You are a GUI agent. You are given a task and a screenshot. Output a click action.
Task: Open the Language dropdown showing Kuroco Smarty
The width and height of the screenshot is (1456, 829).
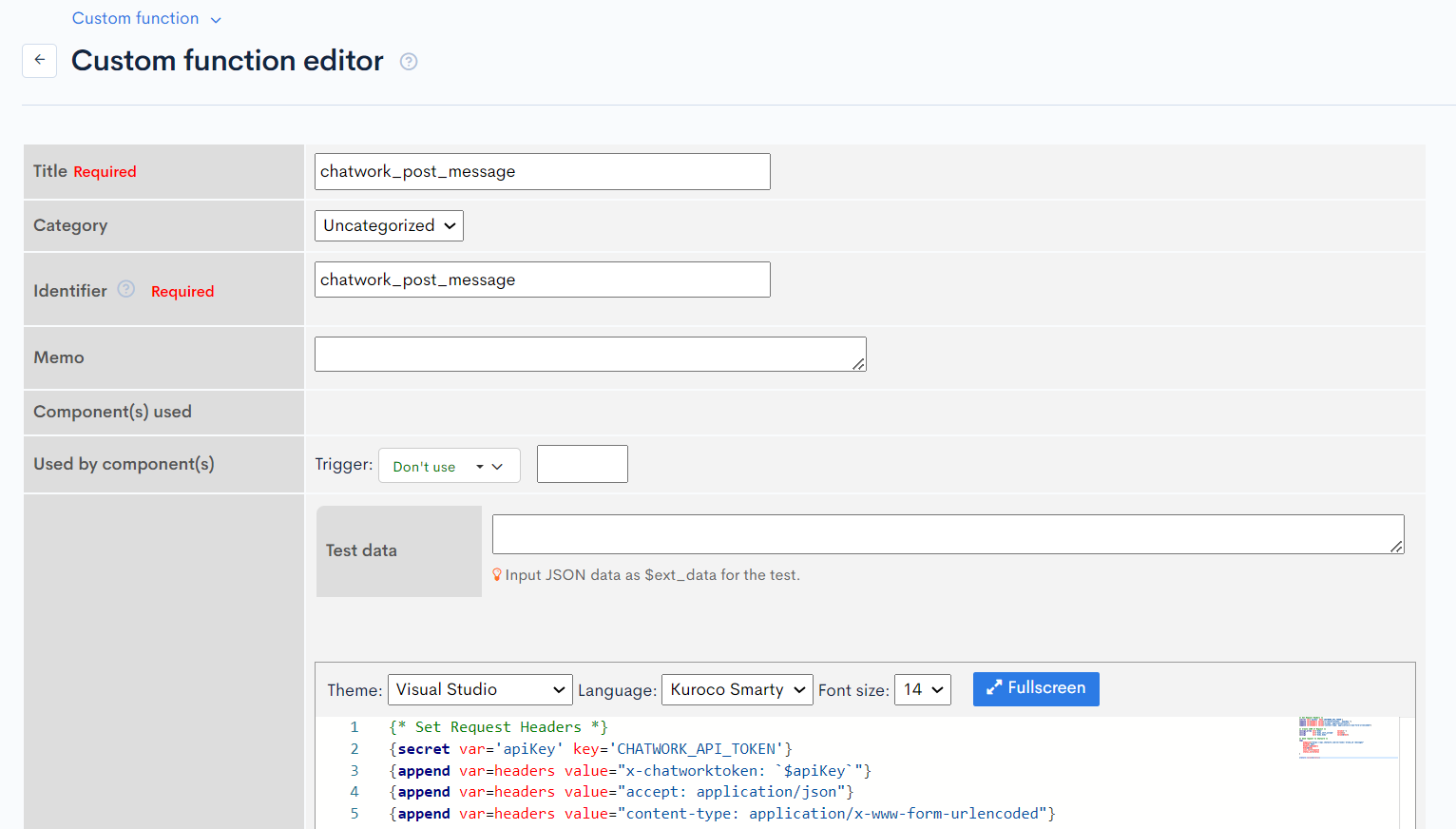(737, 689)
